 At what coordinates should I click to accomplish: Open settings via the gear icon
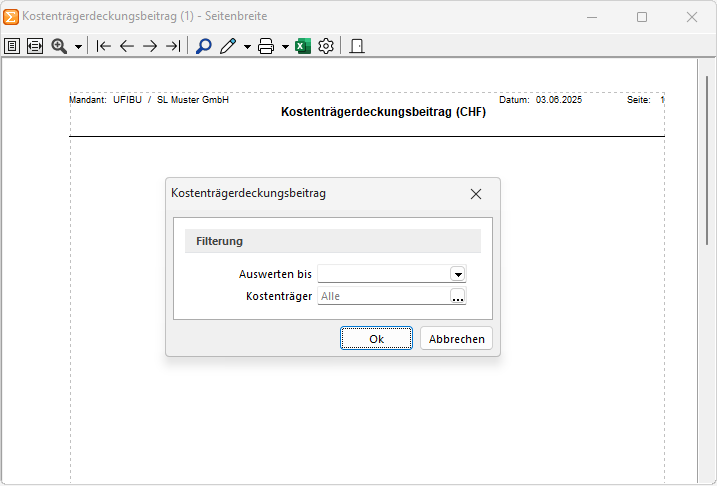[x=326, y=46]
